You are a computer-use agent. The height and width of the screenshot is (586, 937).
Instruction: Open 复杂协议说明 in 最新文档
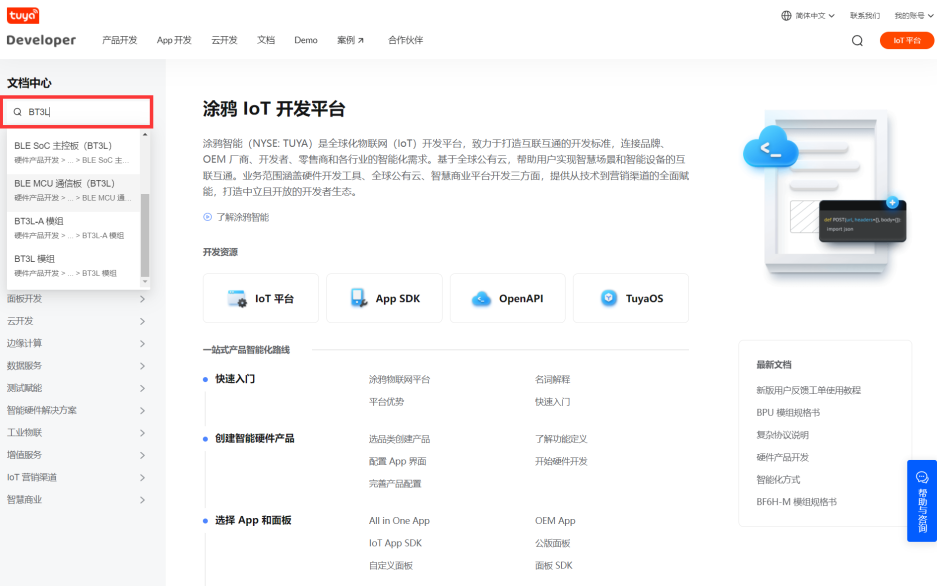[x=782, y=435]
